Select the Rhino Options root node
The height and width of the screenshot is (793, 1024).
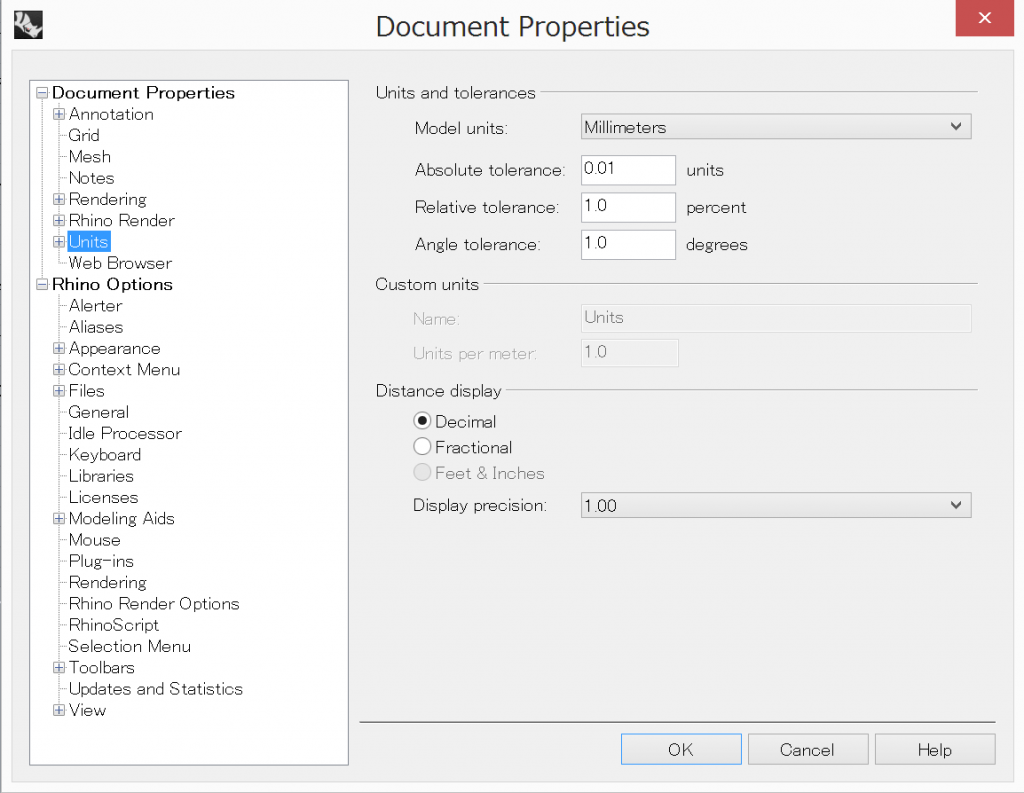point(112,284)
